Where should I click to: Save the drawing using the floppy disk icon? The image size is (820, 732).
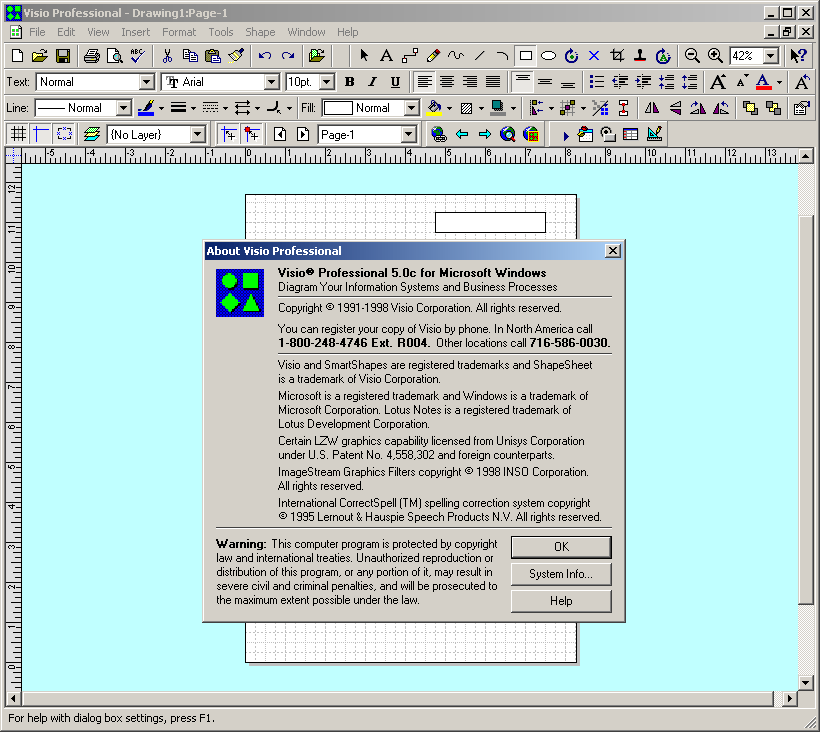coord(63,56)
